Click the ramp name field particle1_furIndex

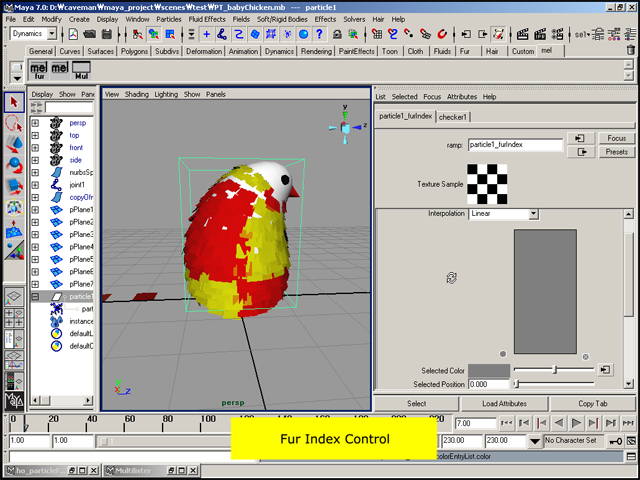click(x=515, y=144)
